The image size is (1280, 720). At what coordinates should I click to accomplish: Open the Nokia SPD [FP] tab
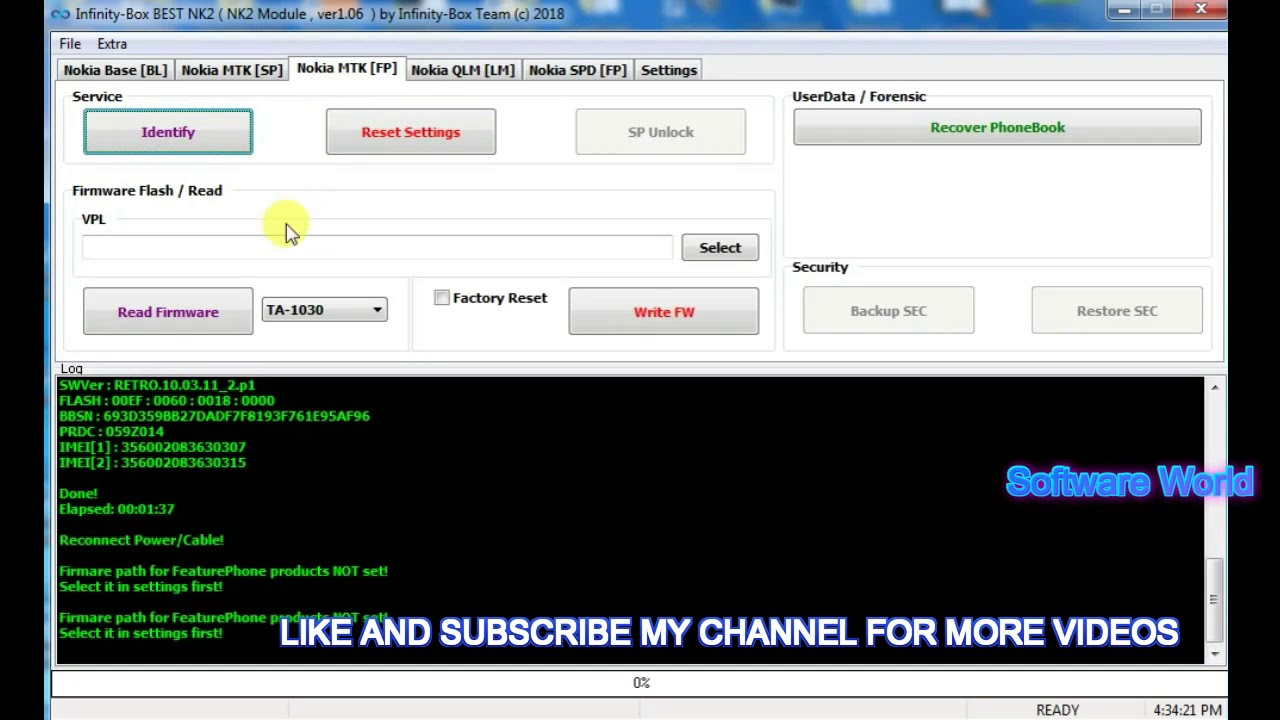point(578,70)
